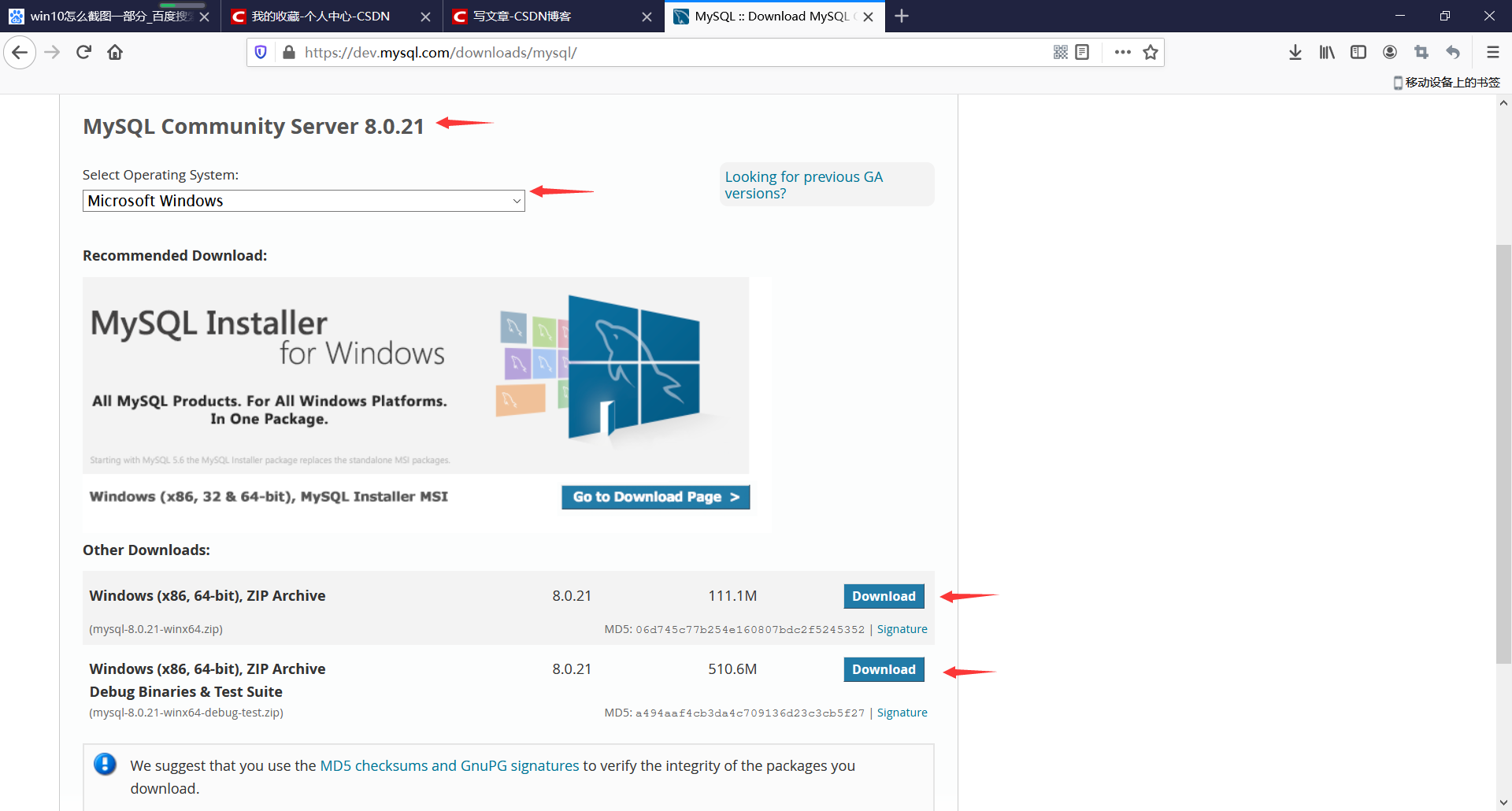Open Signature link for debug-test zip
Viewport: 1512px width, 811px height.
(902, 713)
